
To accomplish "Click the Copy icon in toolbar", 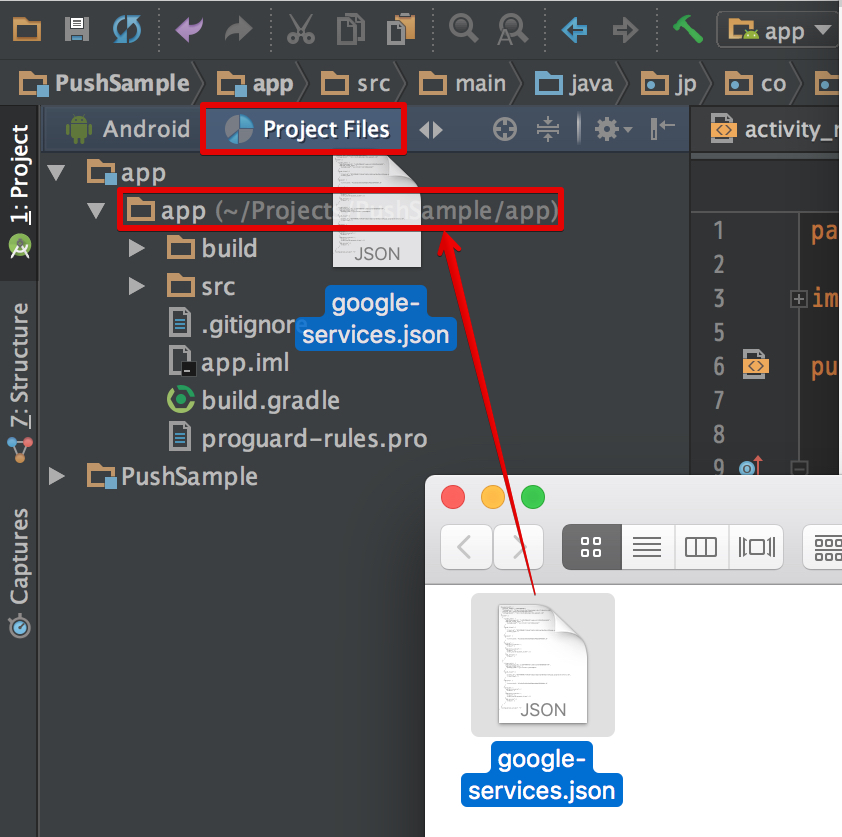I will tap(351, 29).
